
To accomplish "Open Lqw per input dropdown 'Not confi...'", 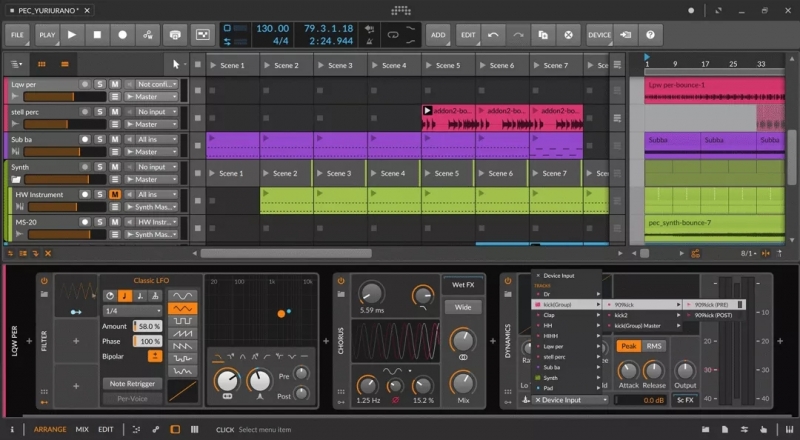I will tap(157, 84).
